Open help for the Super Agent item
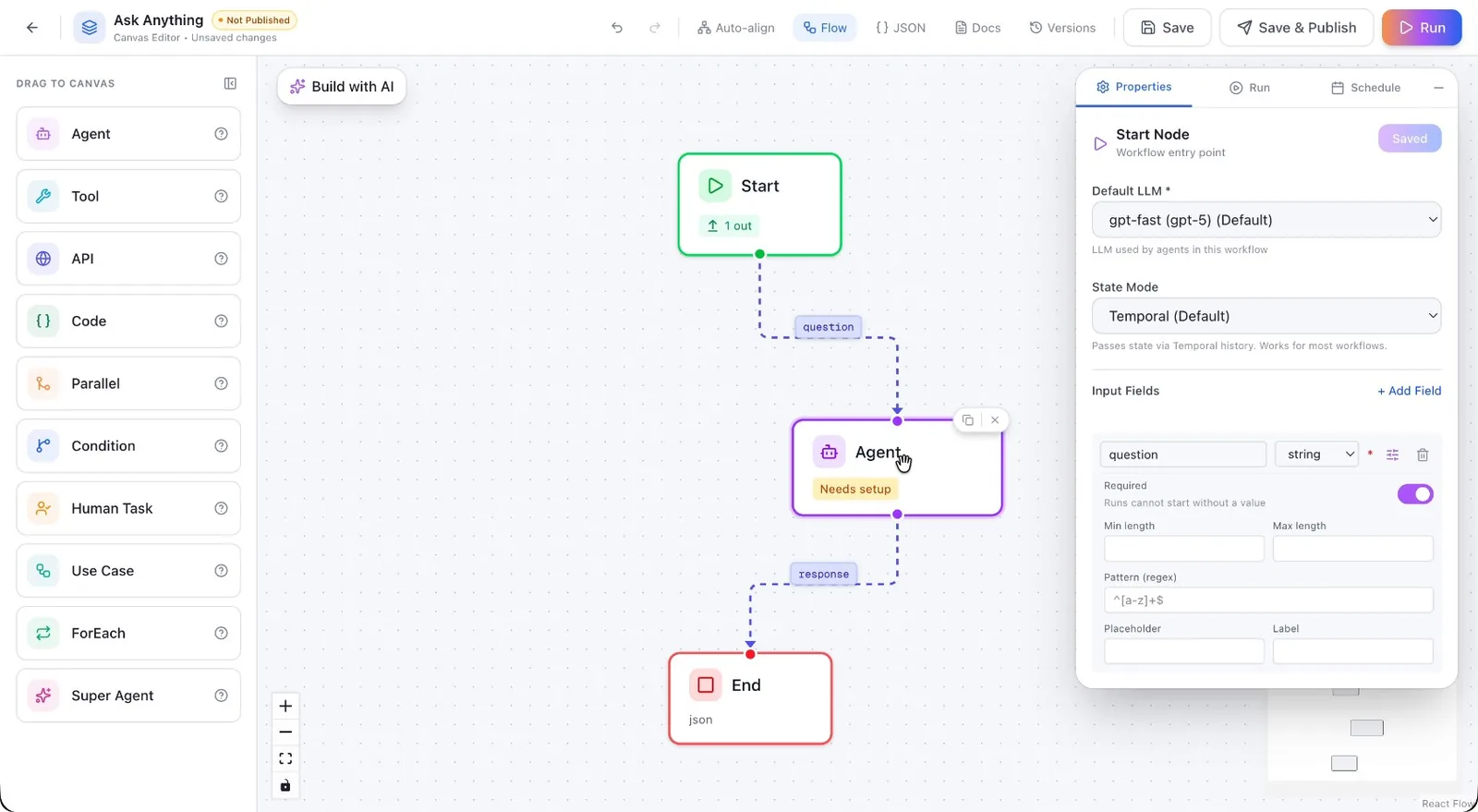Screen dimensions: 1478x812 [221, 696]
